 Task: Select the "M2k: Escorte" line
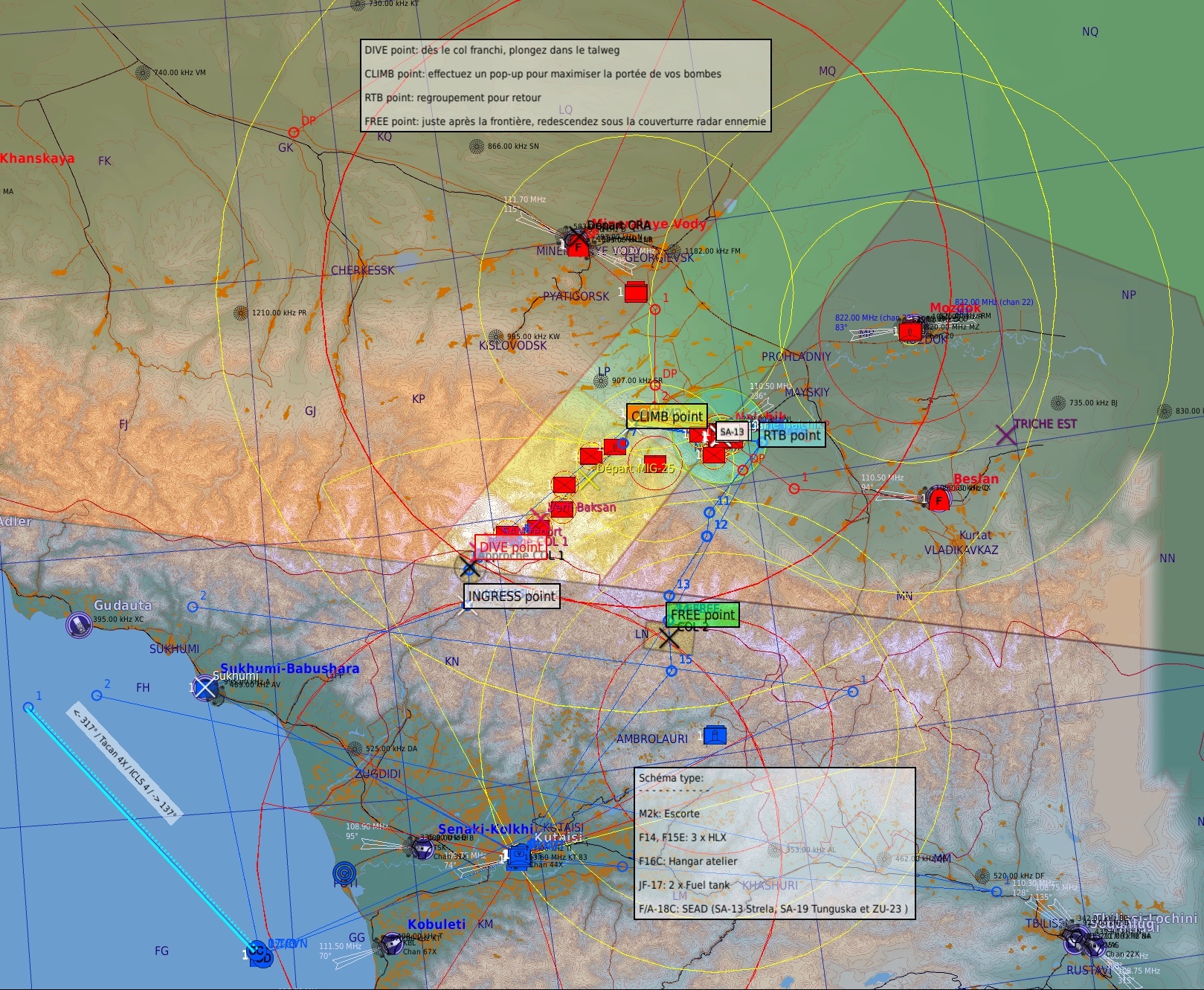[x=669, y=814]
